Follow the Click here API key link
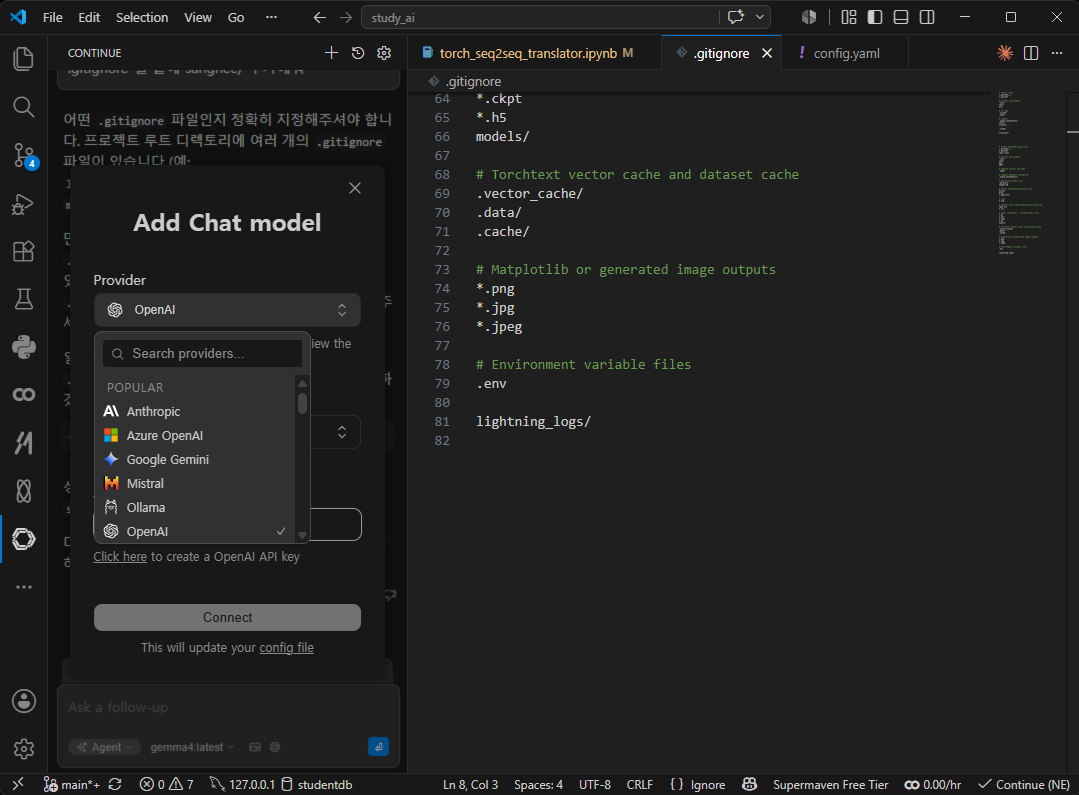The image size is (1079, 795). [120, 557]
